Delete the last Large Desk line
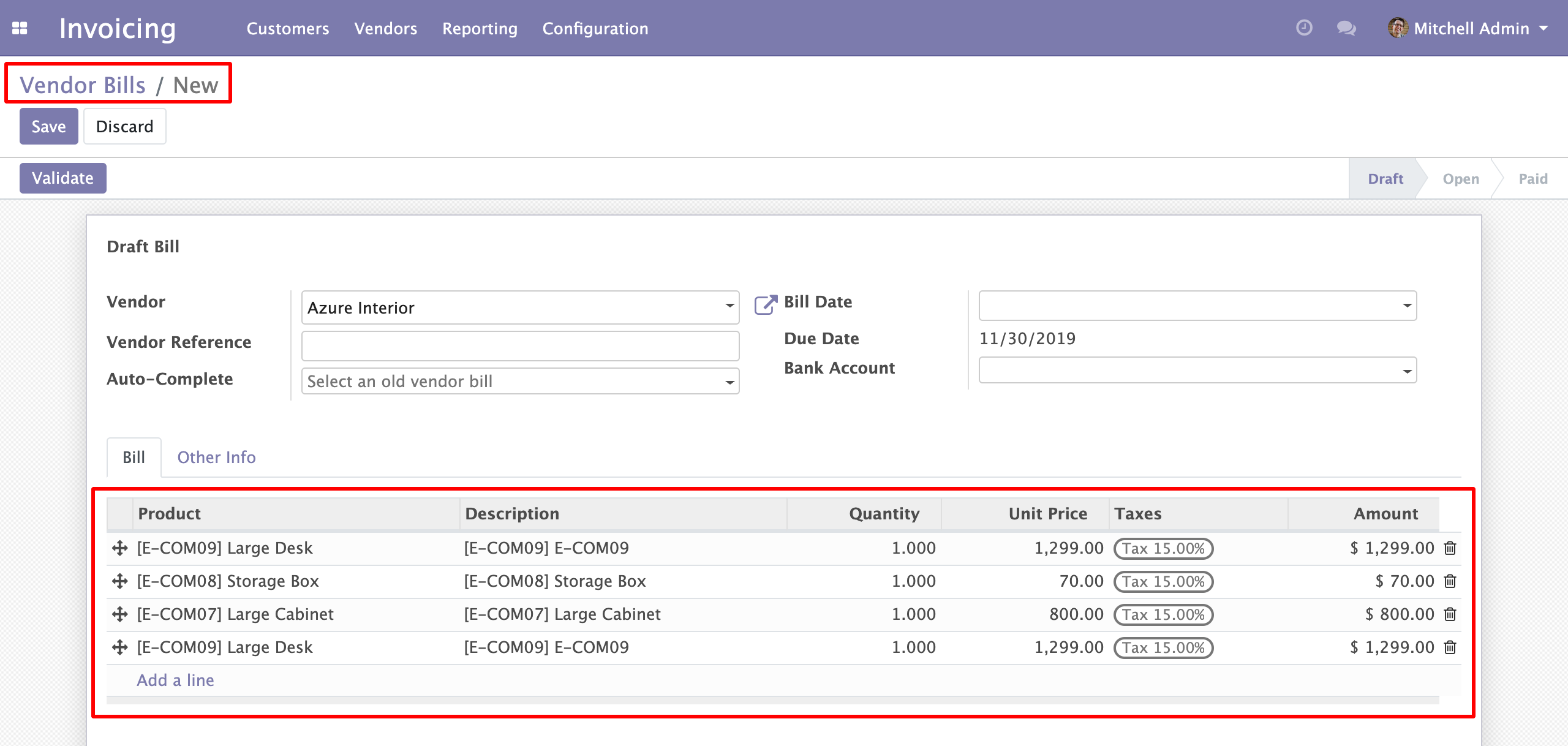The image size is (1568, 746). [x=1450, y=647]
